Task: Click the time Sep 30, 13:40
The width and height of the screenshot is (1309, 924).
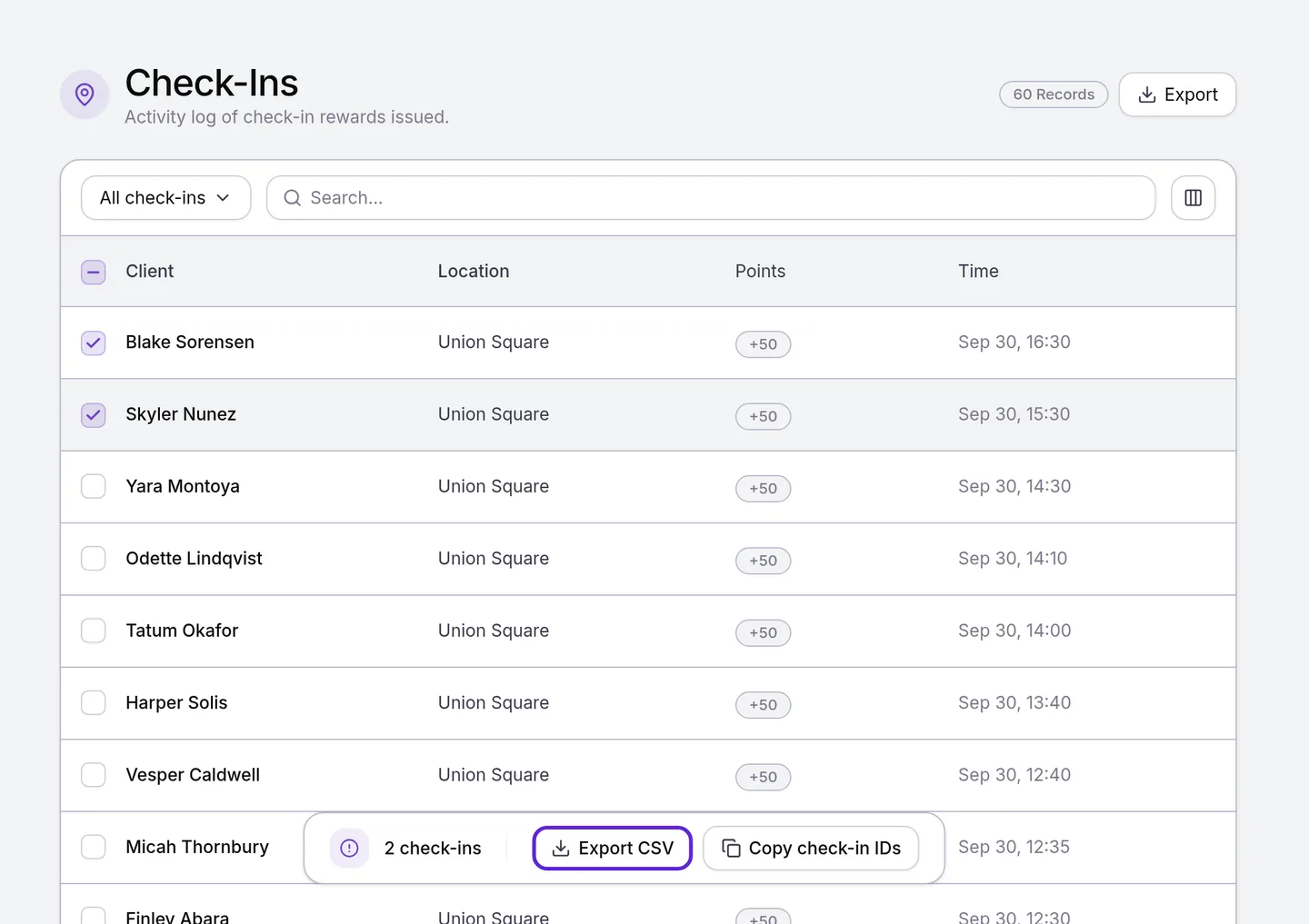Action: click(x=1014, y=703)
